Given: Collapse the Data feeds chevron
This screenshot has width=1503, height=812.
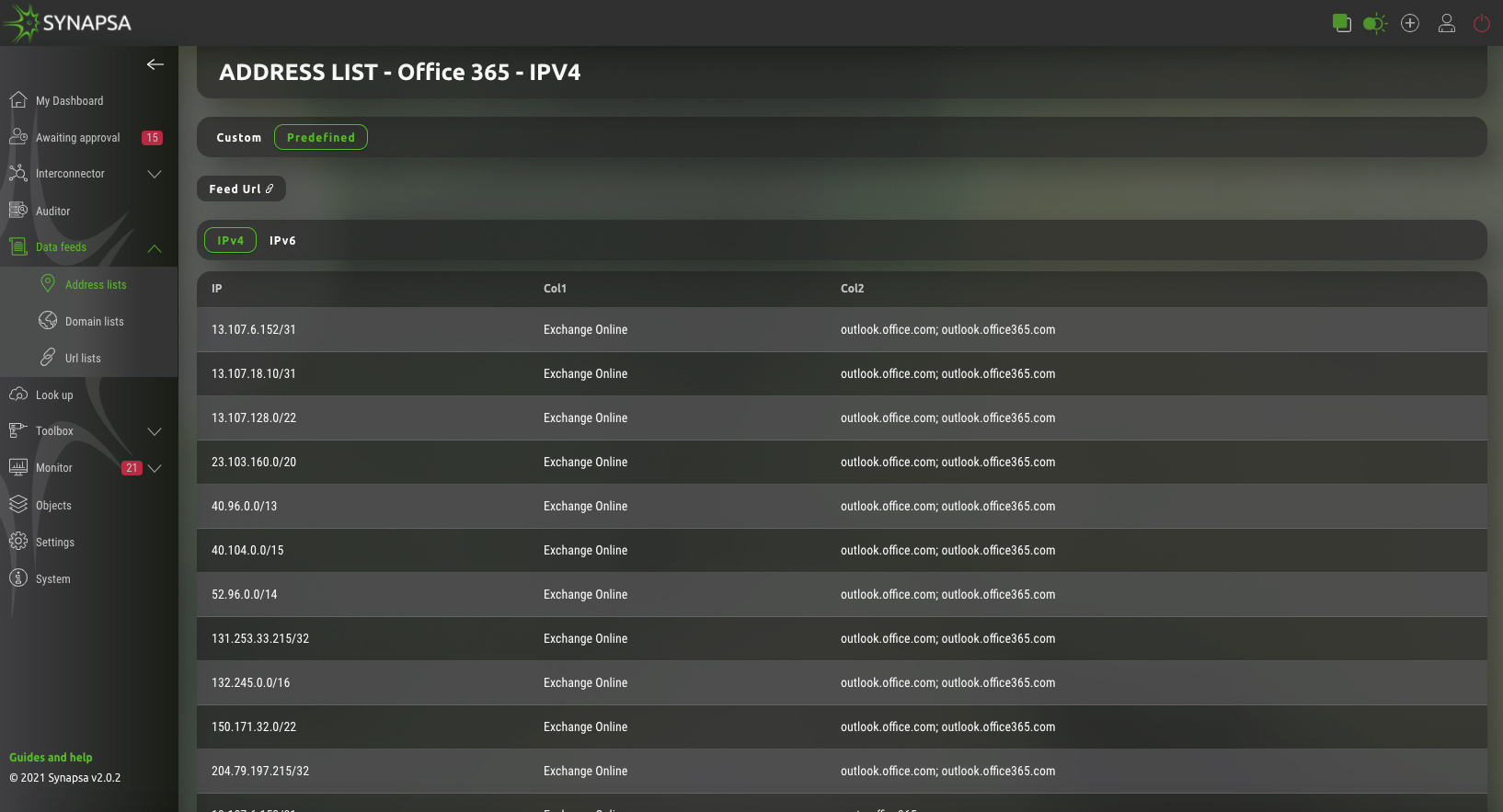Looking at the screenshot, I should coord(155,248).
